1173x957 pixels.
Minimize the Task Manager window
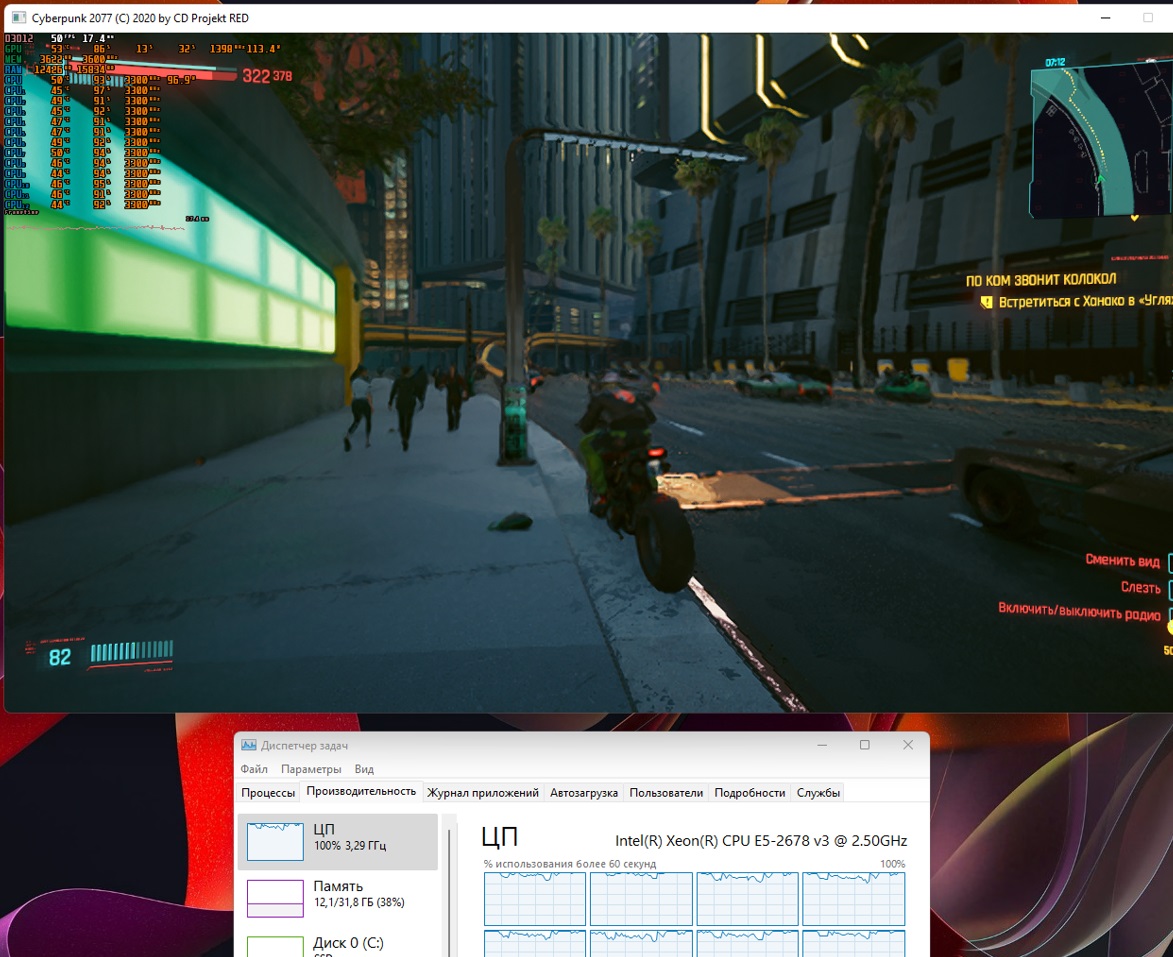pyautogui.click(x=822, y=745)
